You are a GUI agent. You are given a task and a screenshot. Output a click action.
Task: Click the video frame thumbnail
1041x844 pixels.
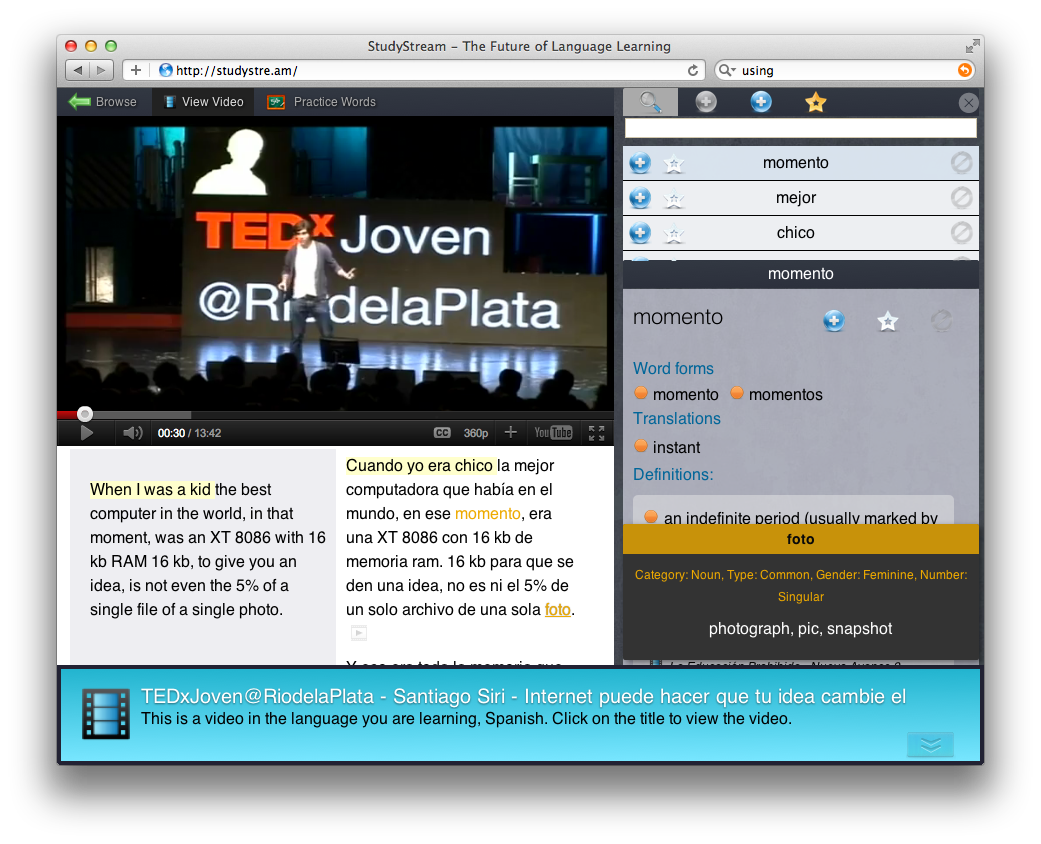coord(335,263)
